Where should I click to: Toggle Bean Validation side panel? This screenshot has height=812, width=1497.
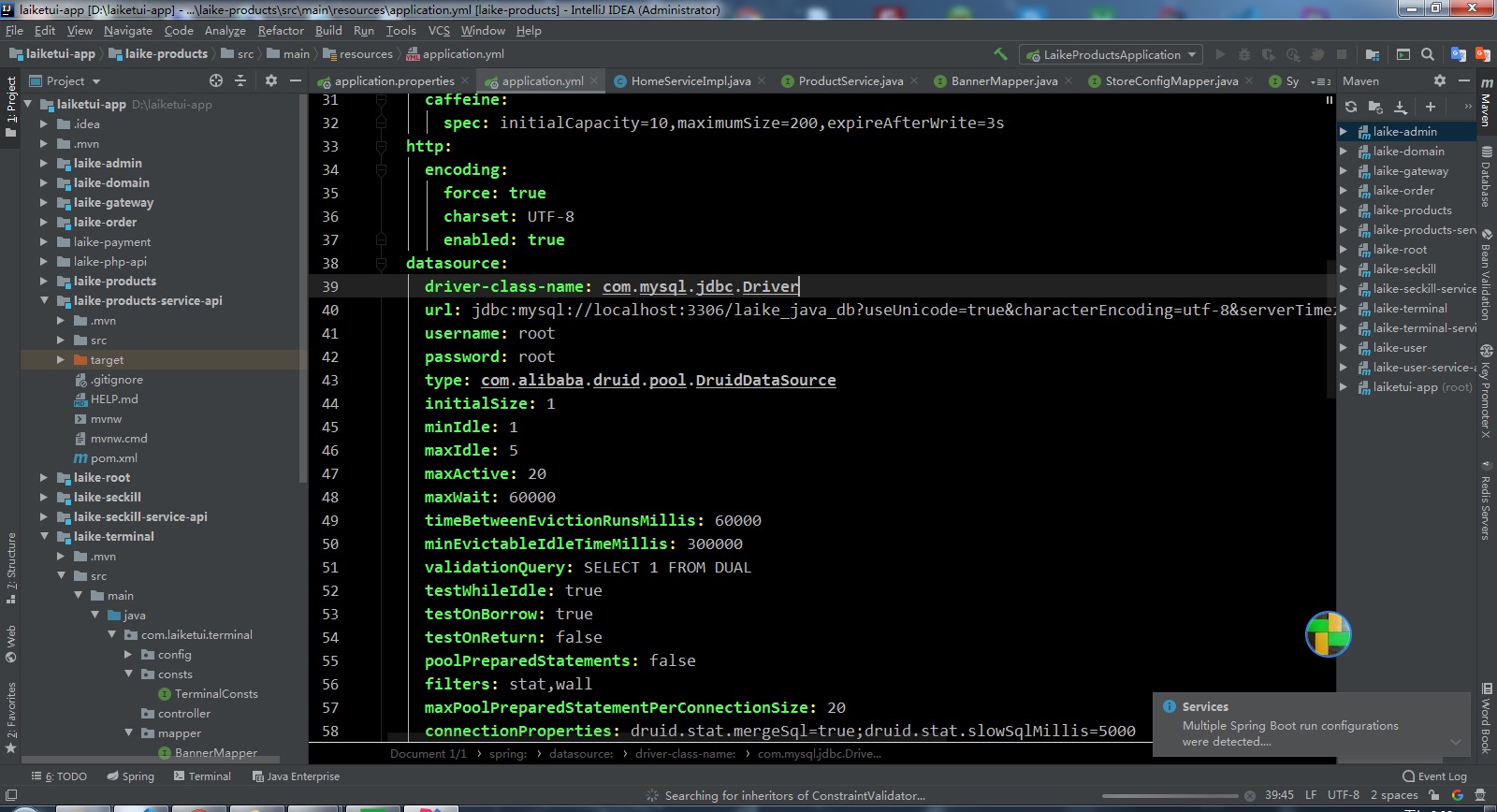tap(1486, 274)
